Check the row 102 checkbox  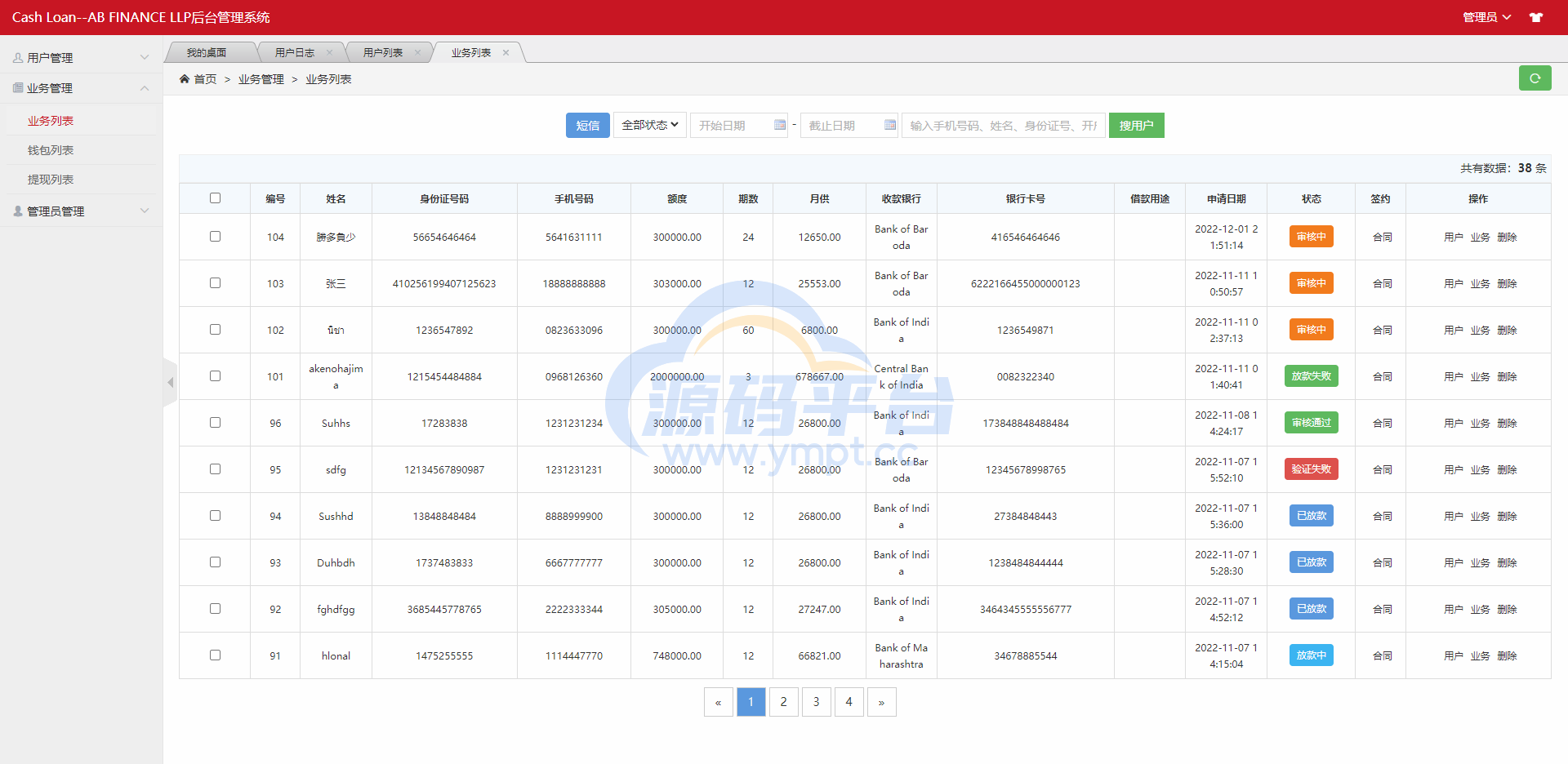(215, 329)
